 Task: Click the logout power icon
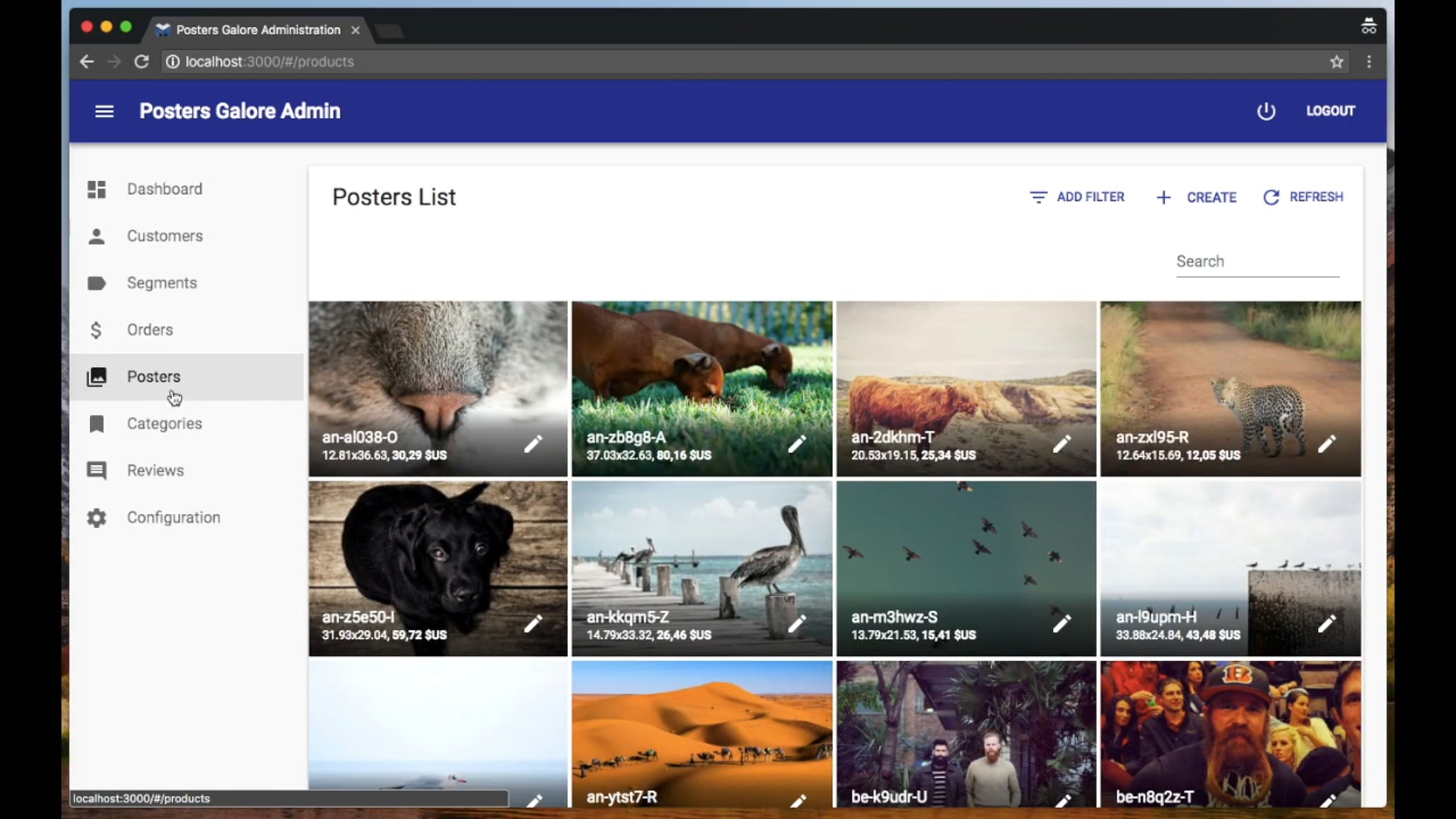click(1266, 111)
